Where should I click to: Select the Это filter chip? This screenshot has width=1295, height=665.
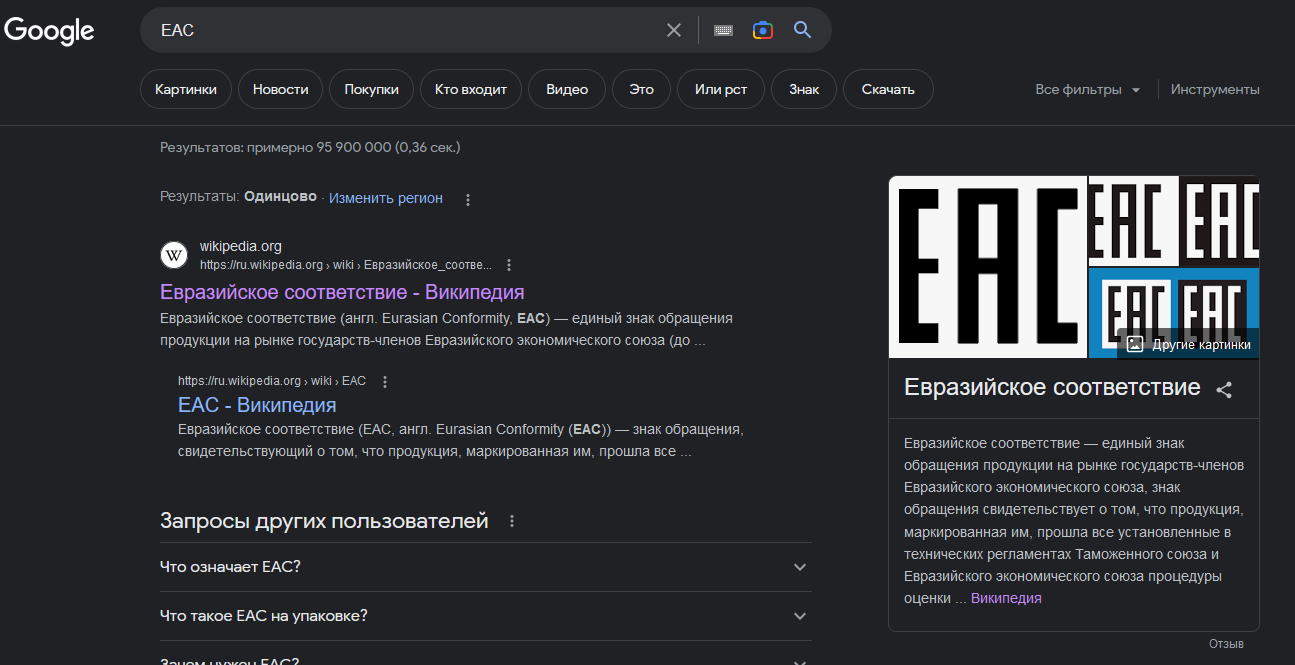click(x=642, y=89)
